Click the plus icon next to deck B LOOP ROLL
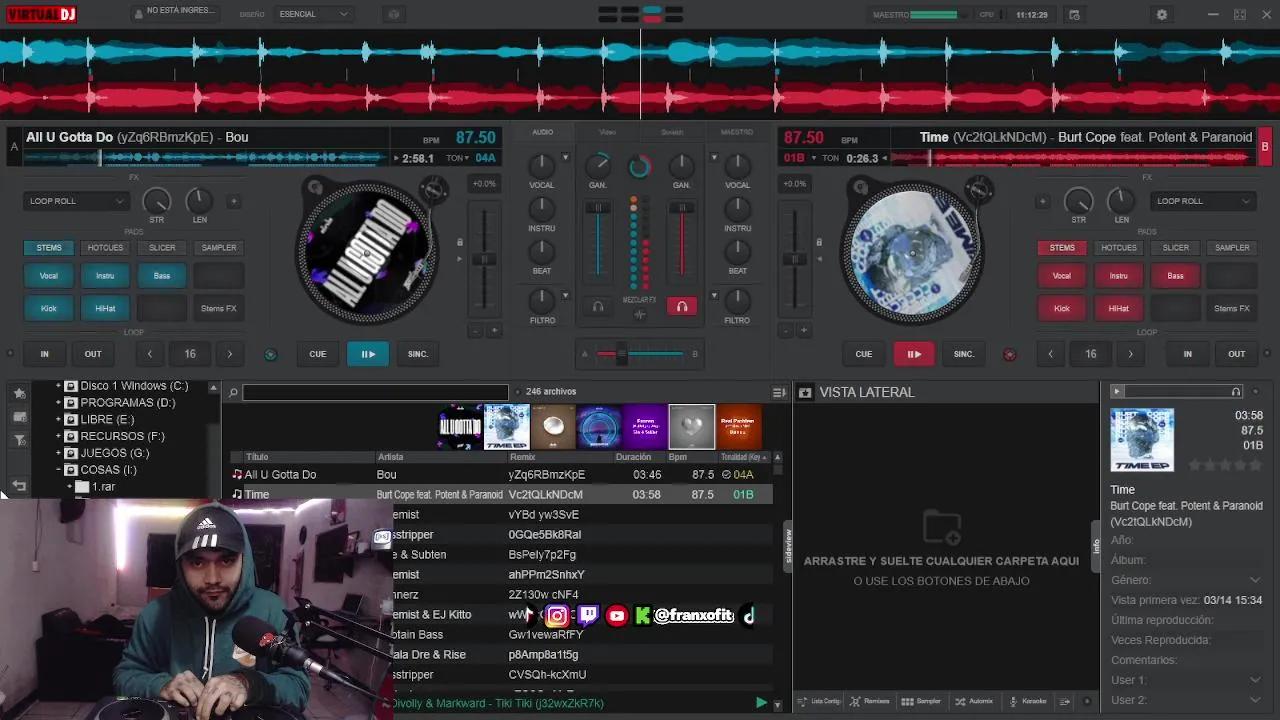The height and width of the screenshot is (720, 1280). click(1042, 201)
